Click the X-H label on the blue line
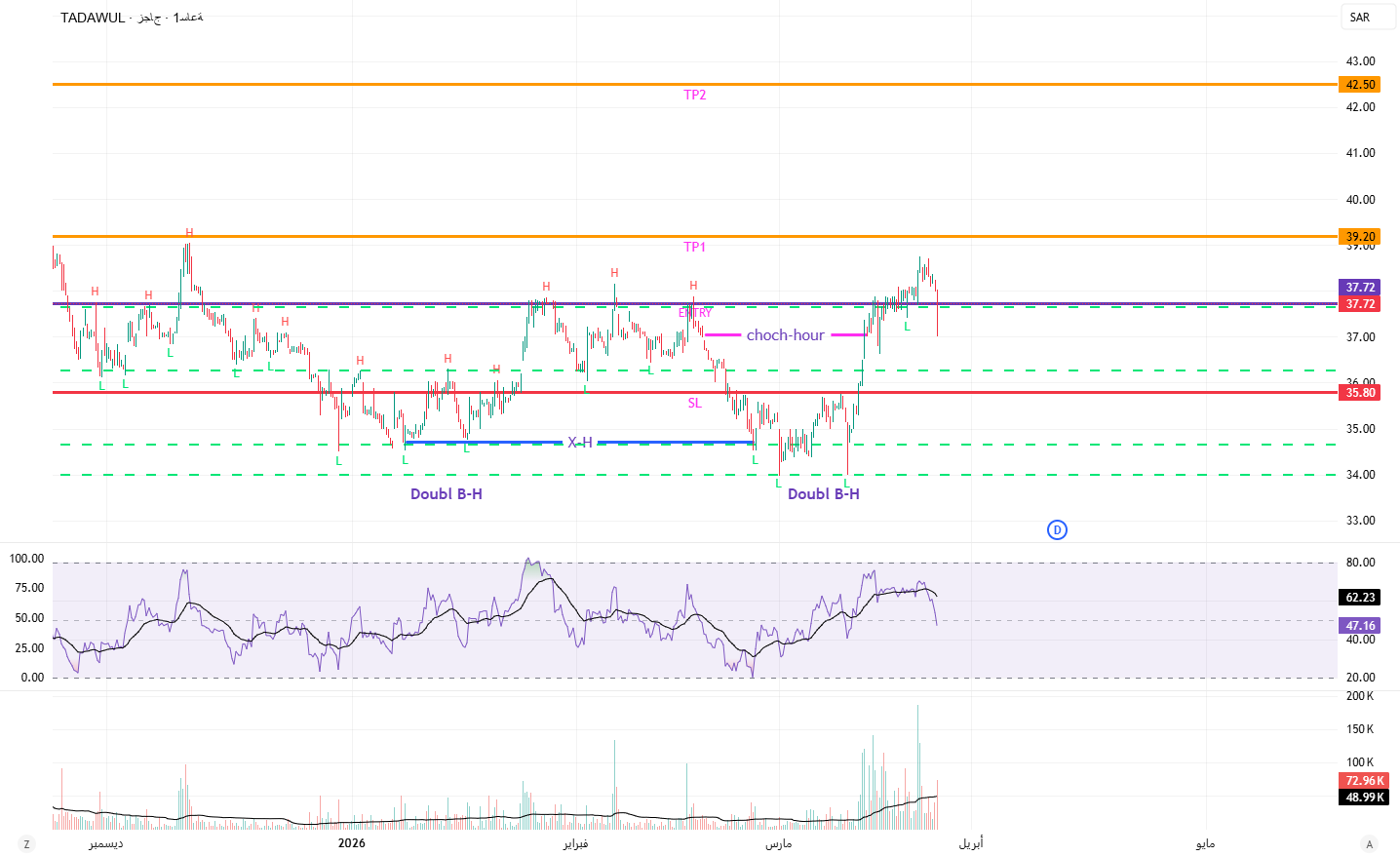The height and width of the screenshot is (857, 1400). 580,443
